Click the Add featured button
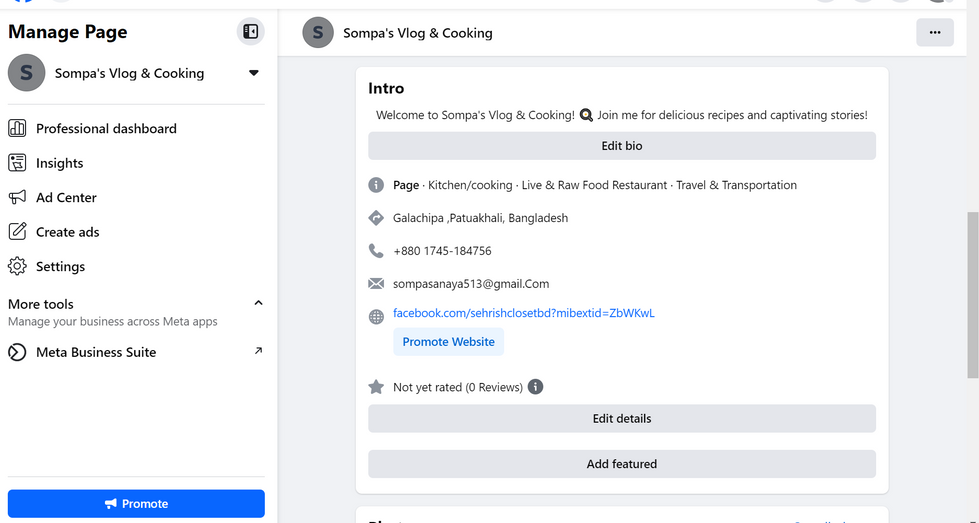The image size is (979, 523). (x=622, y=464)
